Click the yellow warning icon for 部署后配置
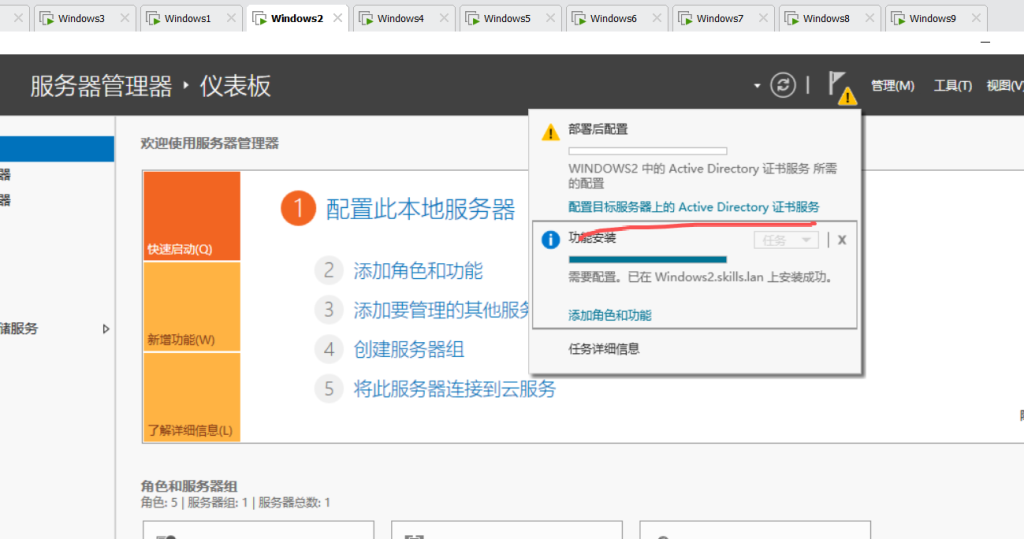 coord(550,132)
